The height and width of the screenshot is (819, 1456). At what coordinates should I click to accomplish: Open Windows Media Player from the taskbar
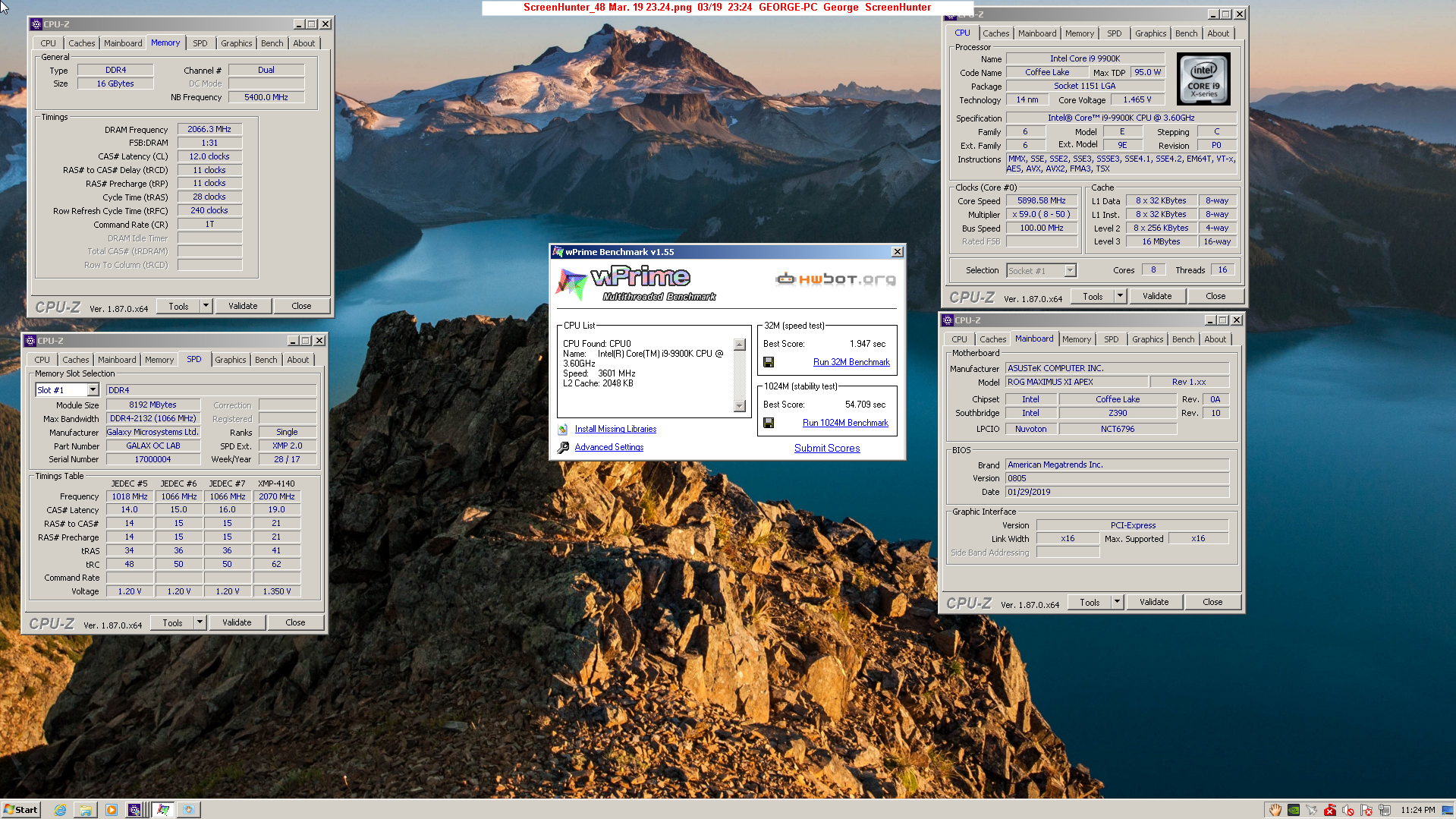click(x=112, y=810)
